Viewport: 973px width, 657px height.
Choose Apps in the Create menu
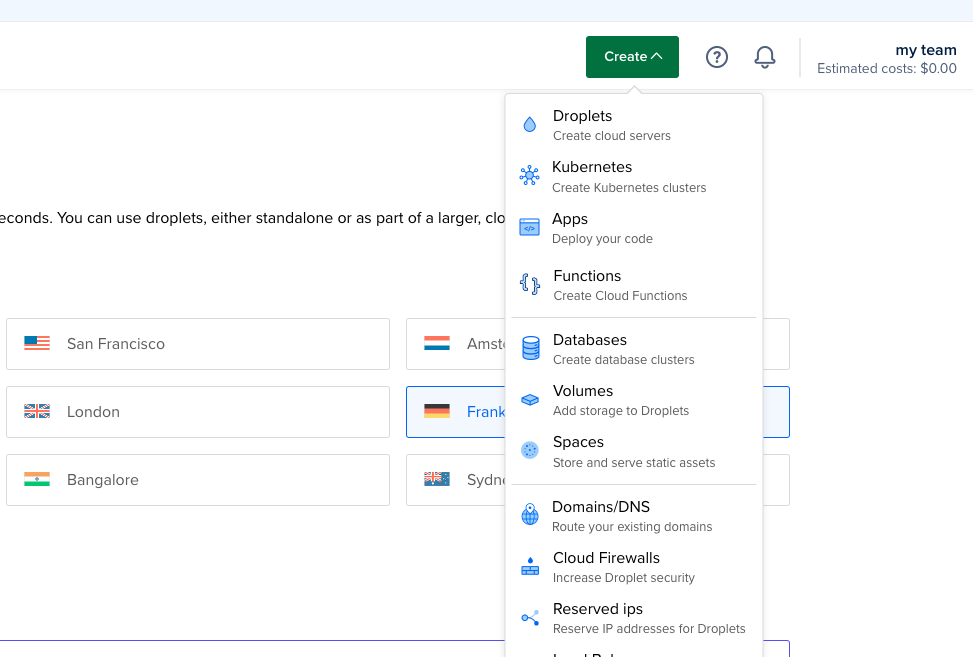[634, 228]
